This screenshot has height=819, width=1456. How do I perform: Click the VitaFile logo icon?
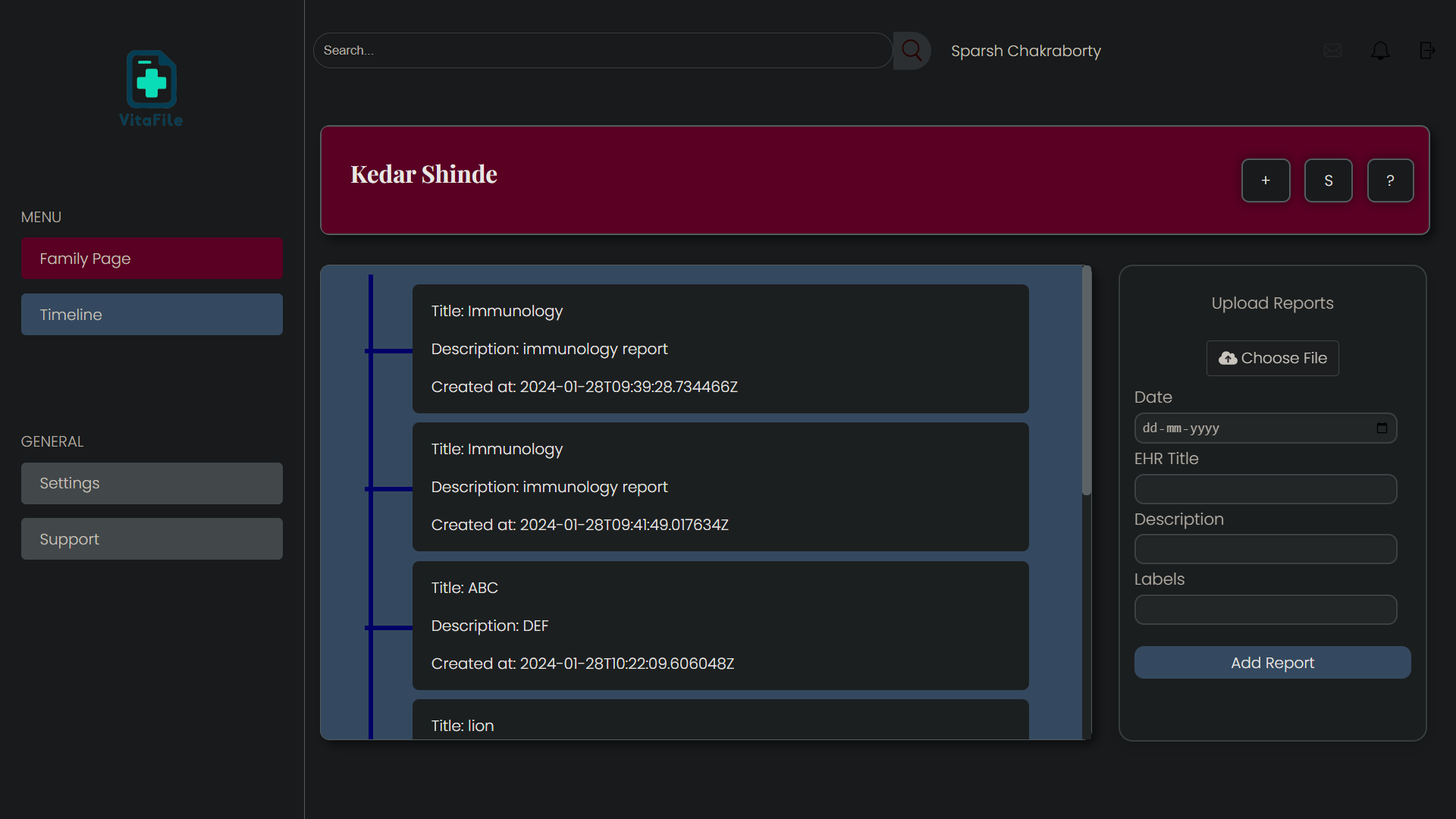click(151, 80)
